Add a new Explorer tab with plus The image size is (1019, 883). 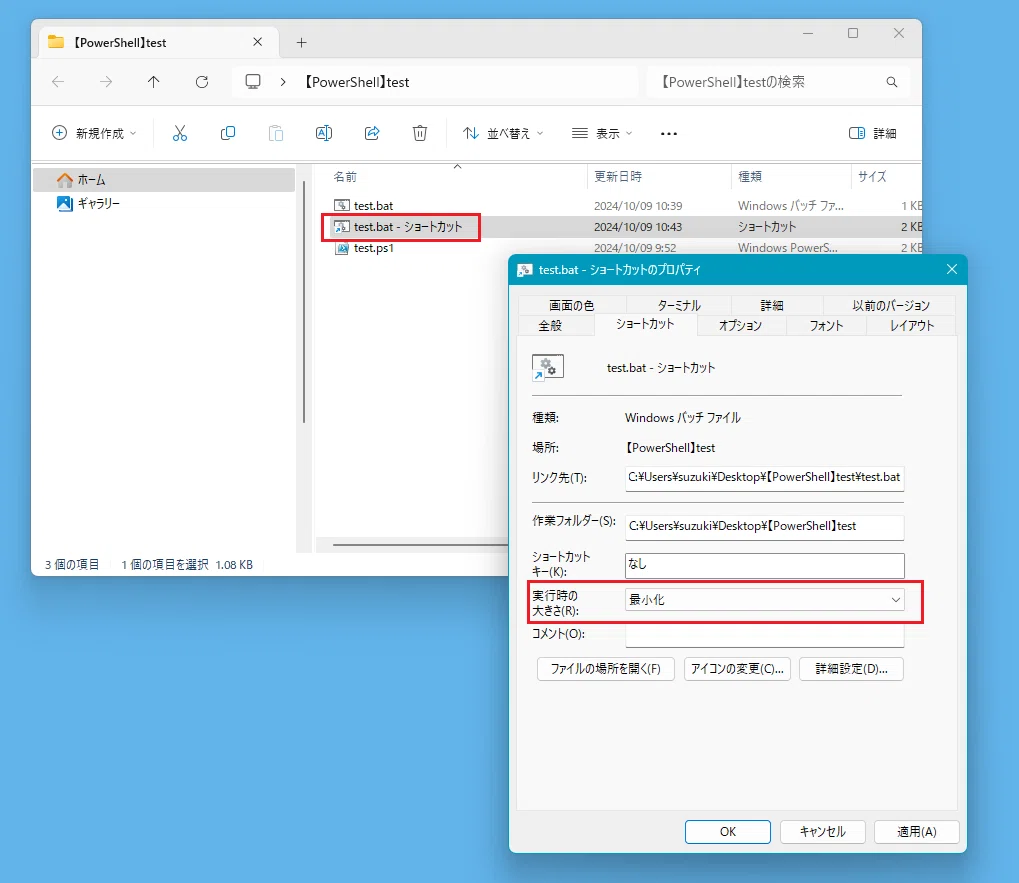[x=301, y=43]
